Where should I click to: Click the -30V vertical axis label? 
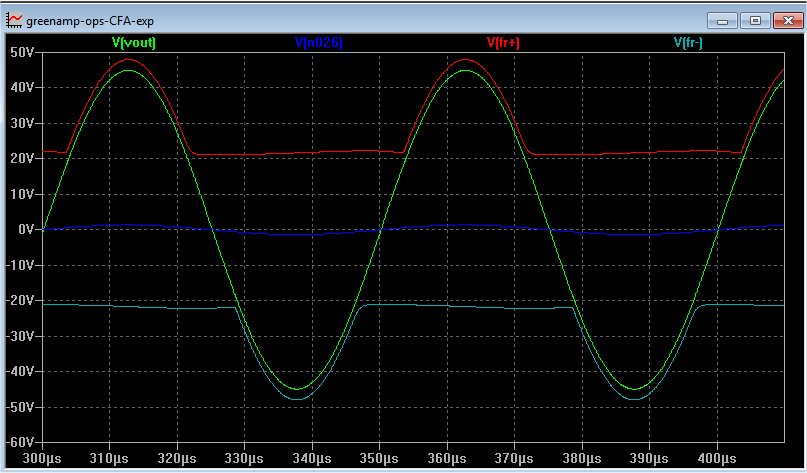tap(20, 336)
